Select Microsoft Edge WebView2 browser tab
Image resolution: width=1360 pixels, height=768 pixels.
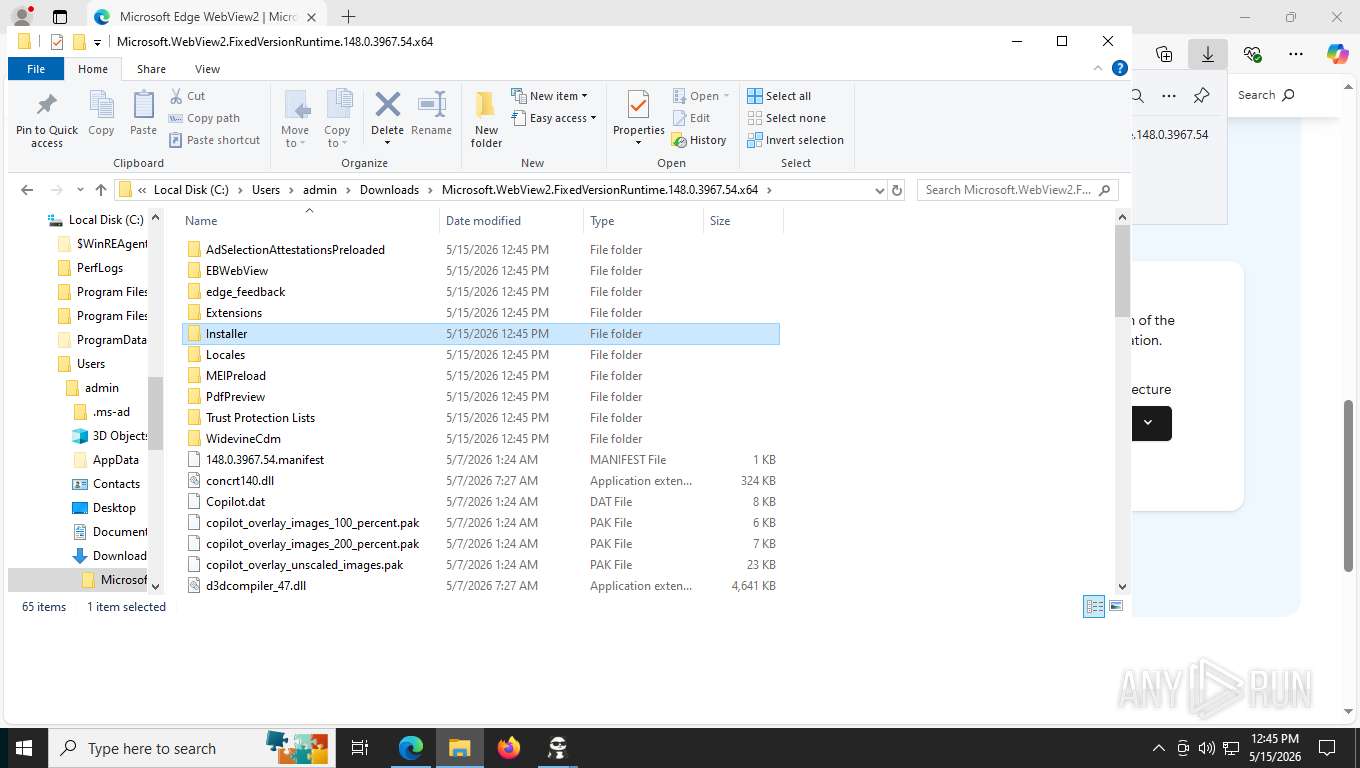click(x=207, y=17)
